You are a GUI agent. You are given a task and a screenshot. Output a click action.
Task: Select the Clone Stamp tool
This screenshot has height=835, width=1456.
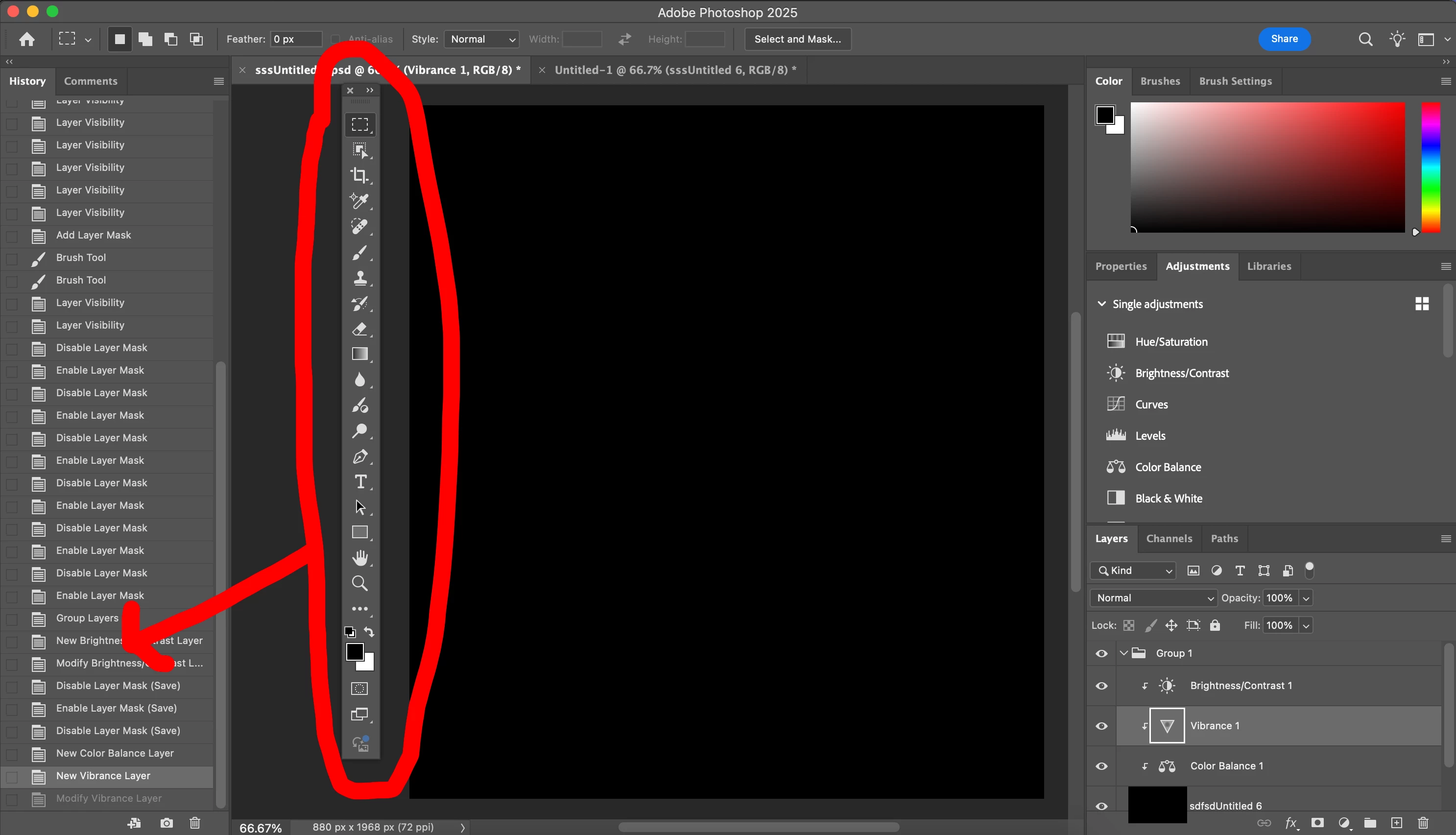pos(359,278)
